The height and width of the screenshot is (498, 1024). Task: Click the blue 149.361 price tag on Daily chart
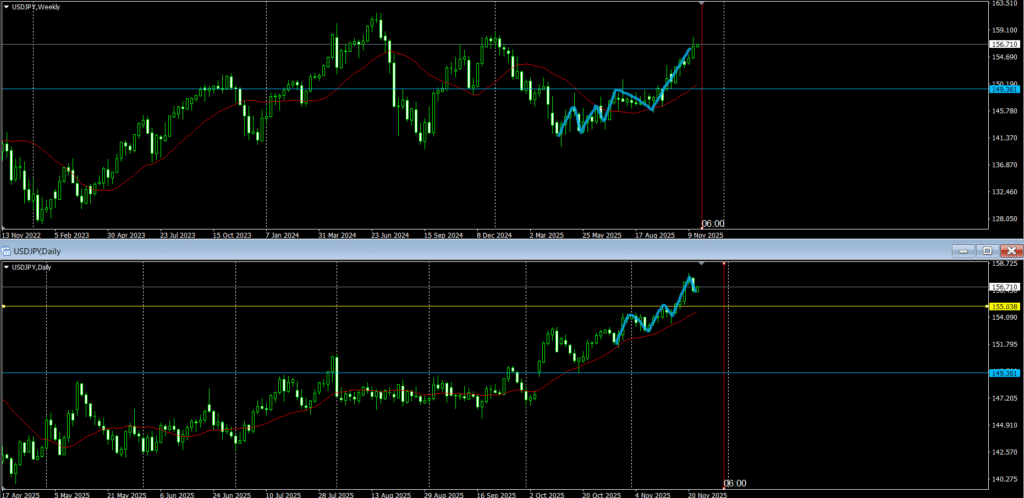pyautogui.click(x=1003, y=373)
